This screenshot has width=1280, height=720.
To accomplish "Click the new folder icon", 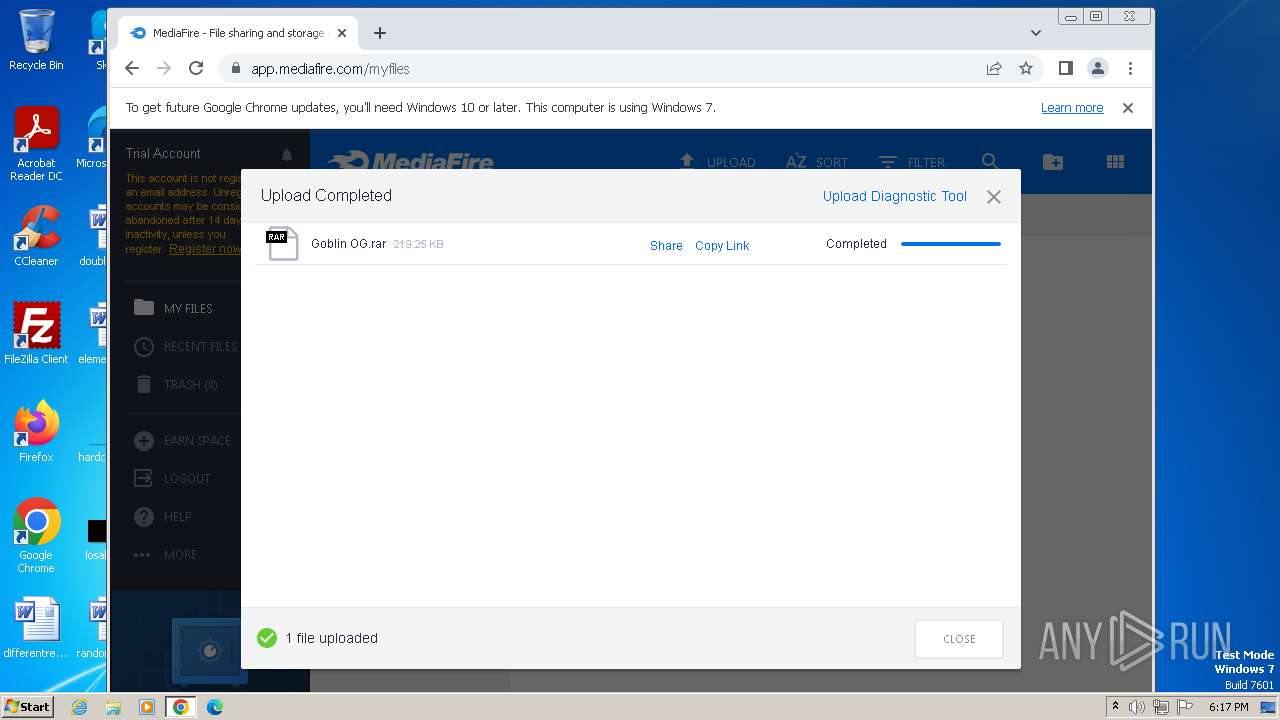I will point(1052,161).
